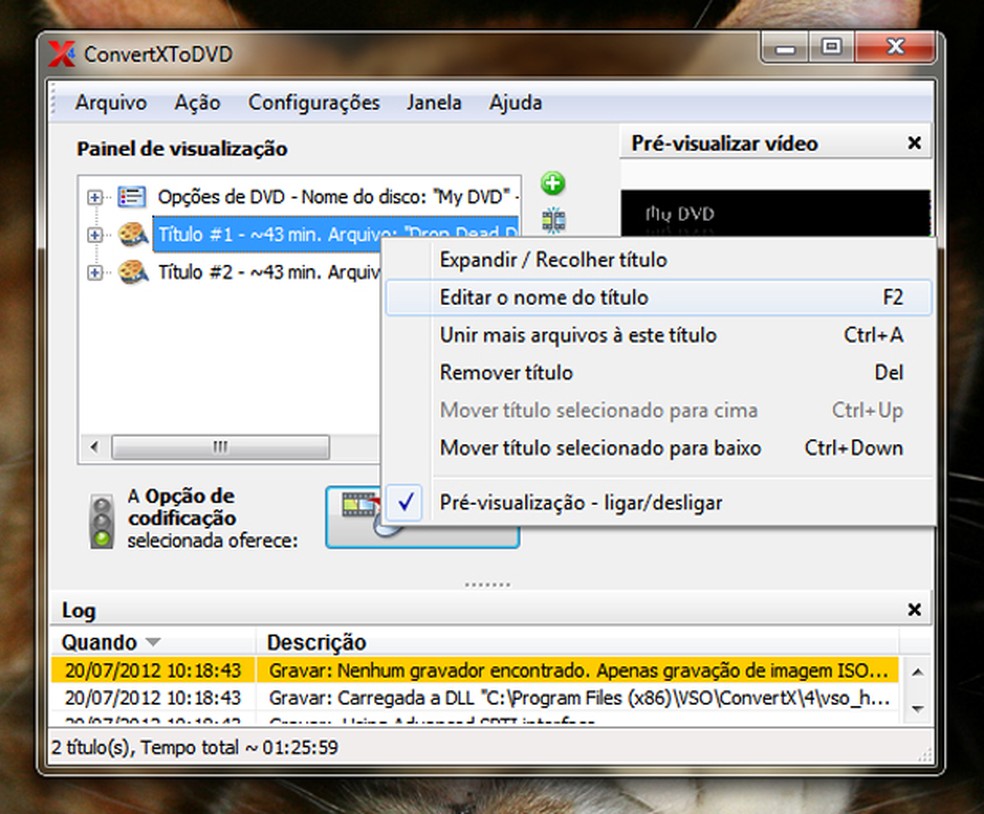Click the DVD options list icon
This screenshot has height=814, width=984.
click(132, 197)
